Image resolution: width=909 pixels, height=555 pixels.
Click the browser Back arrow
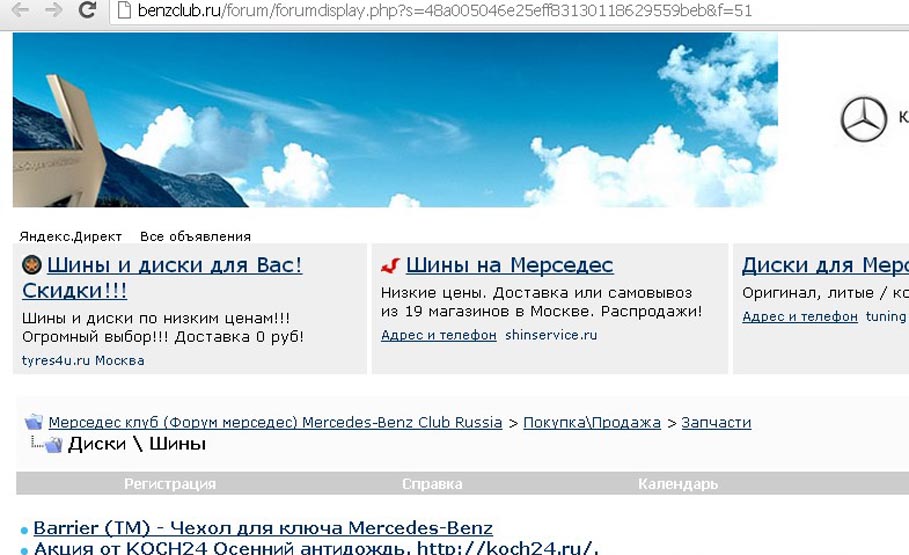click(20, 9)
